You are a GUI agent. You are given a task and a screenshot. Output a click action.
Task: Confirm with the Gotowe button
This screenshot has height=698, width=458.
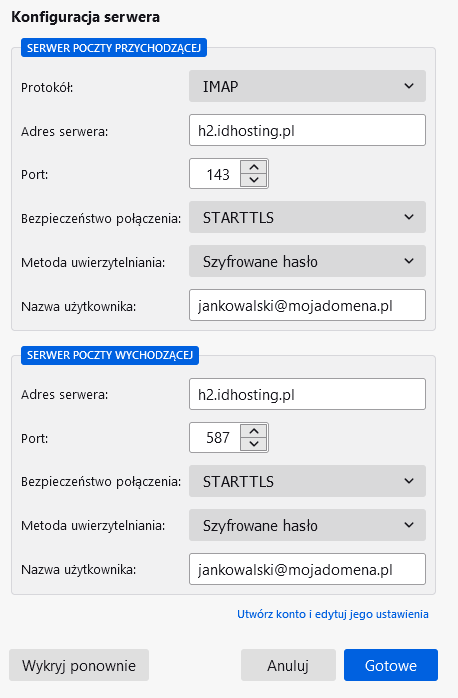[x=391, y=665]
